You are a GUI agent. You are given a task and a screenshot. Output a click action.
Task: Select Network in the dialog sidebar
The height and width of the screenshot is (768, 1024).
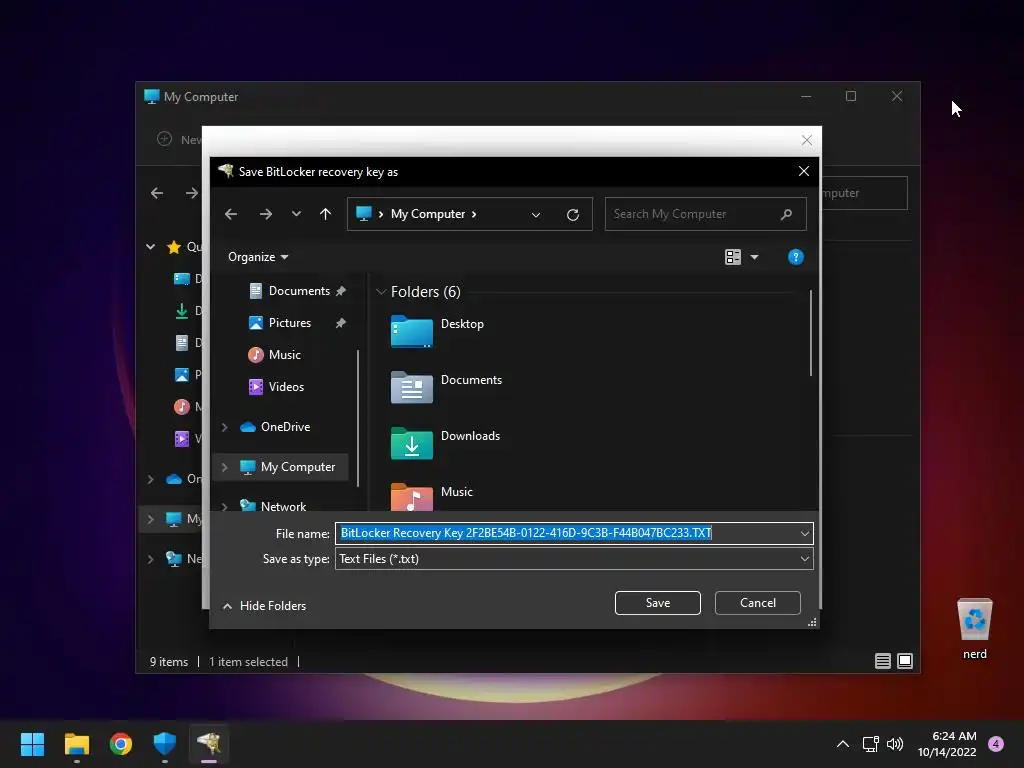click(x=283, y=506)
